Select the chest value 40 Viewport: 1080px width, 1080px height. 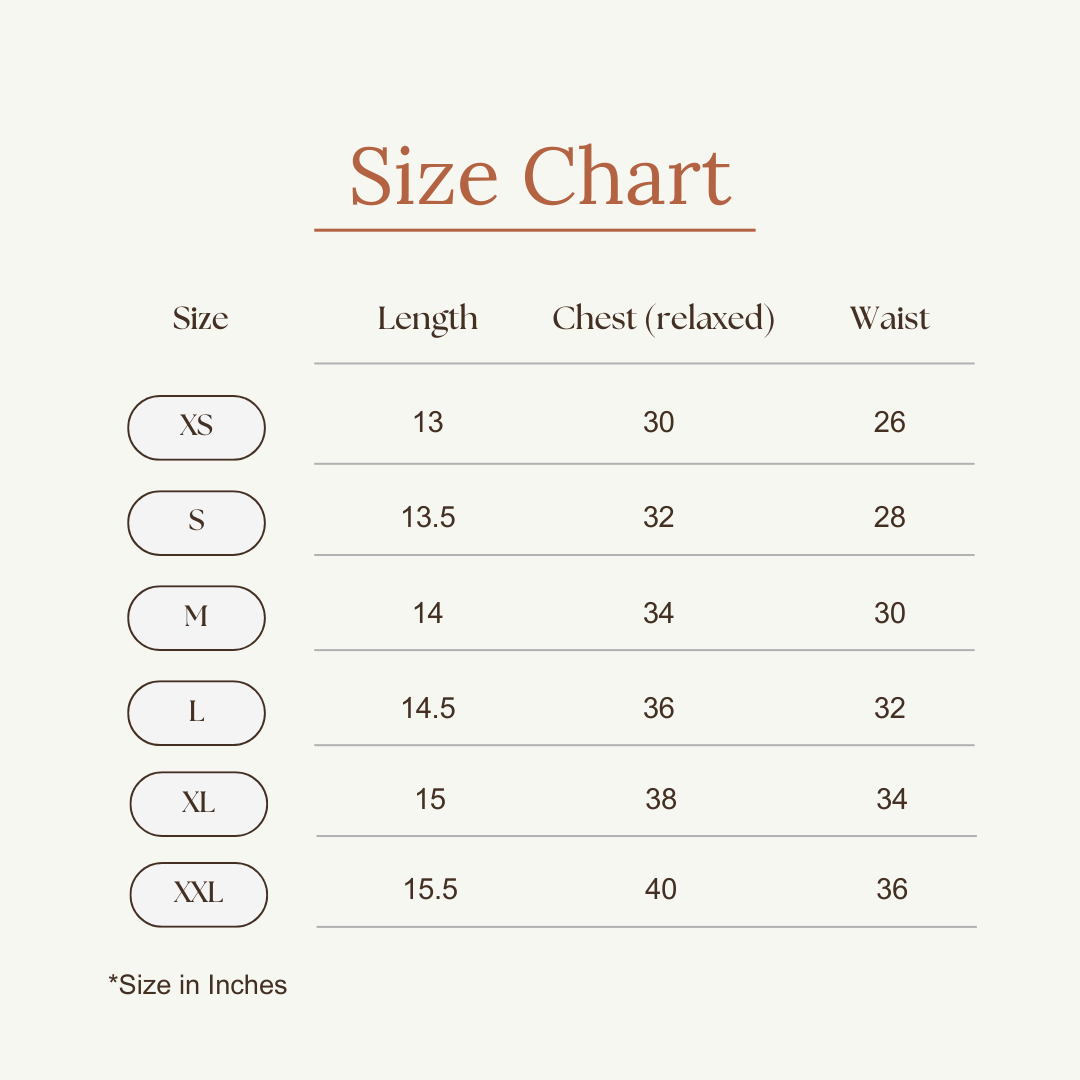[660, 889]
